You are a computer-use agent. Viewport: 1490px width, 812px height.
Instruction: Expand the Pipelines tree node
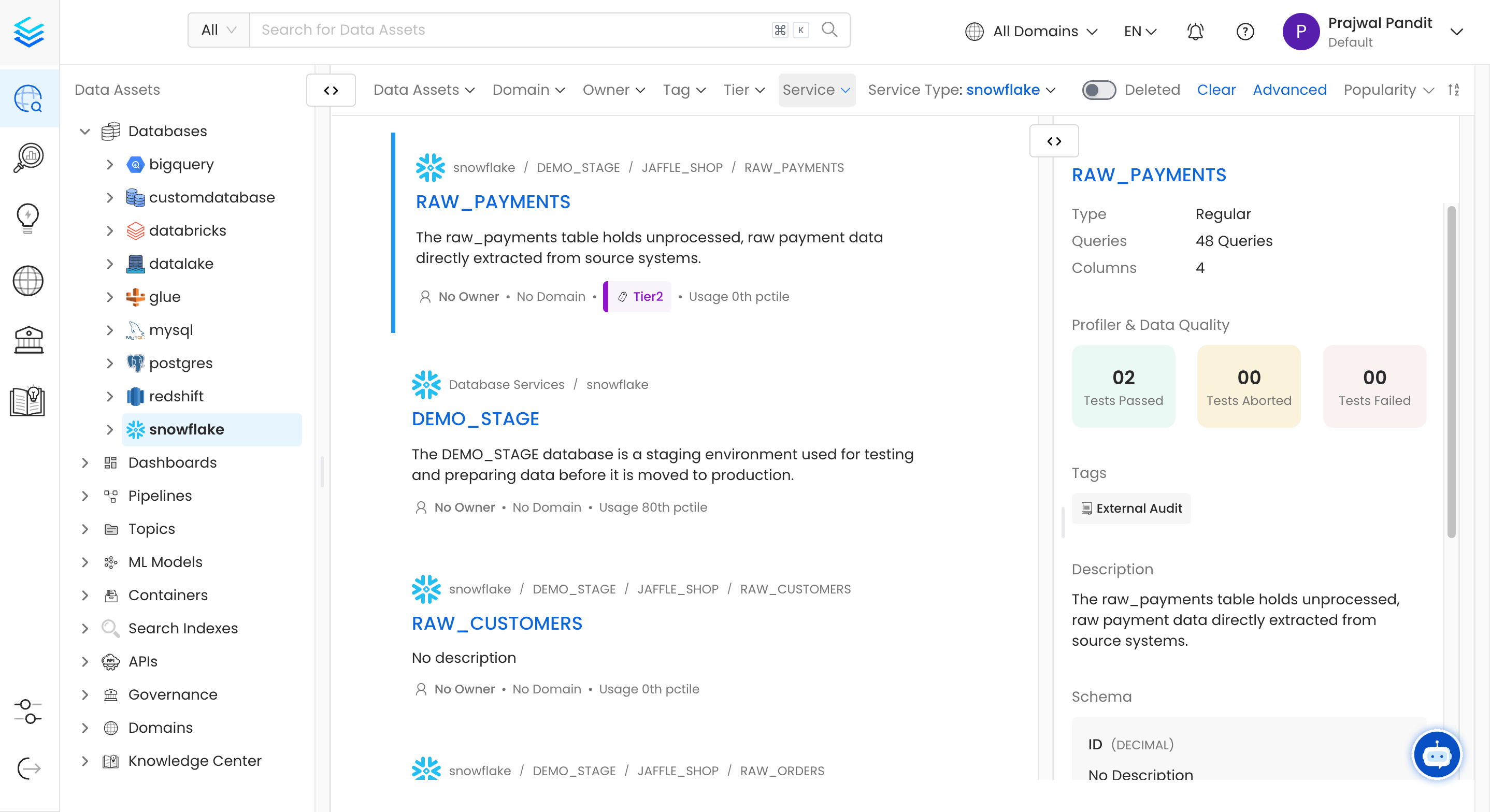pyautogui.click(x=85, y=496)
